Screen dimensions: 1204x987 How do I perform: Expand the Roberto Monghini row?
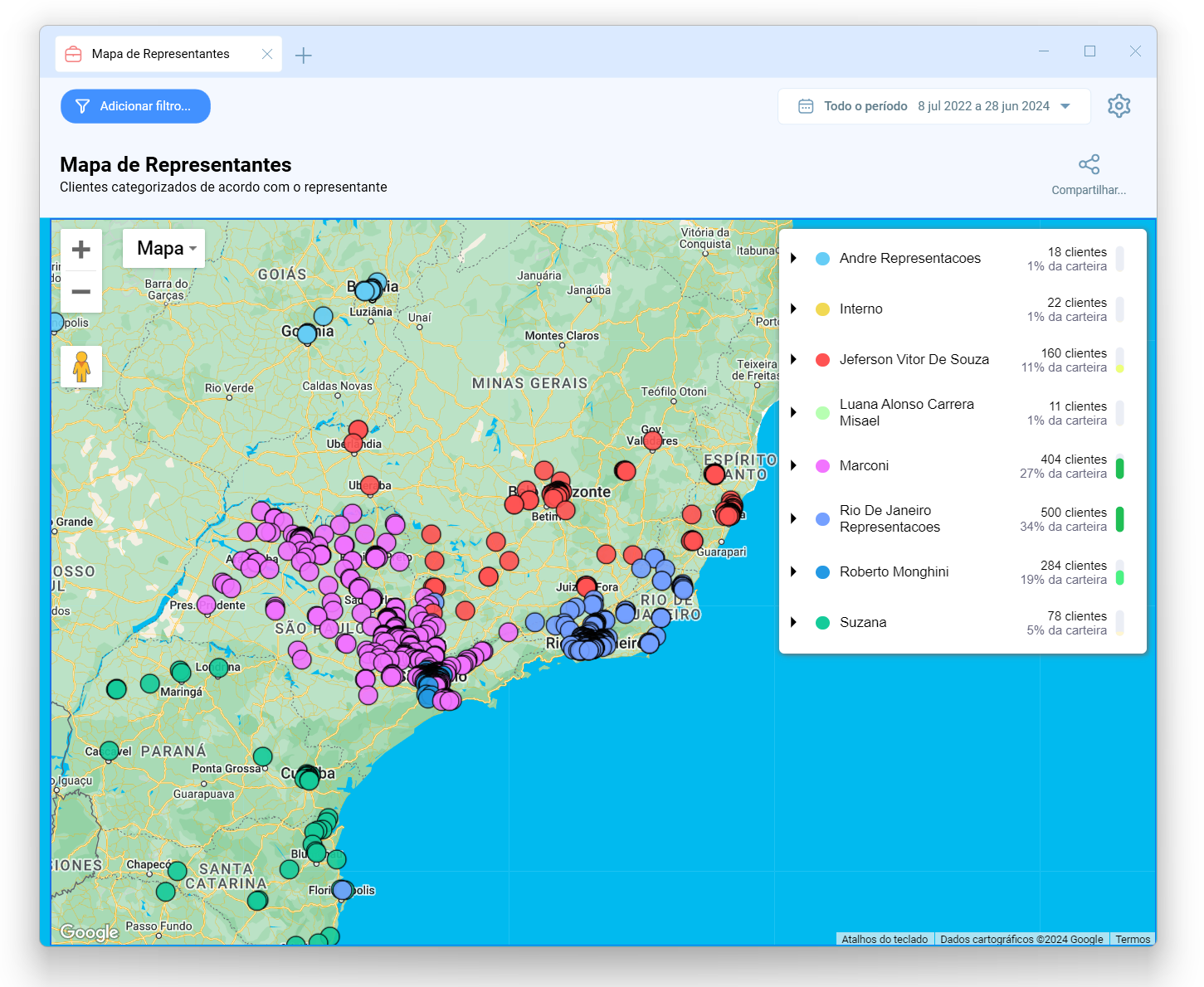point(793,572)
